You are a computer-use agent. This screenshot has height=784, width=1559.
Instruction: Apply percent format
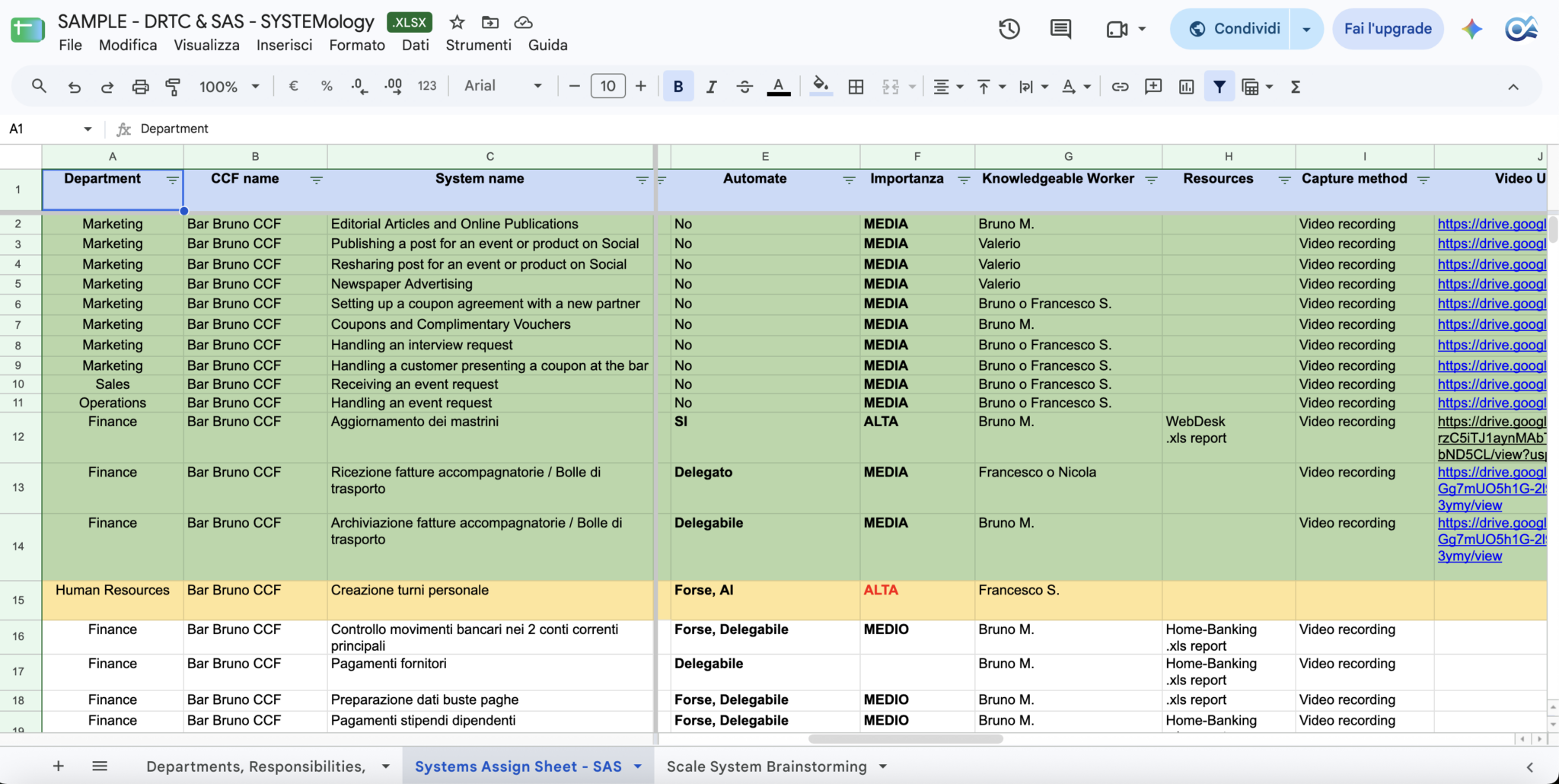[x=327, y=86]
